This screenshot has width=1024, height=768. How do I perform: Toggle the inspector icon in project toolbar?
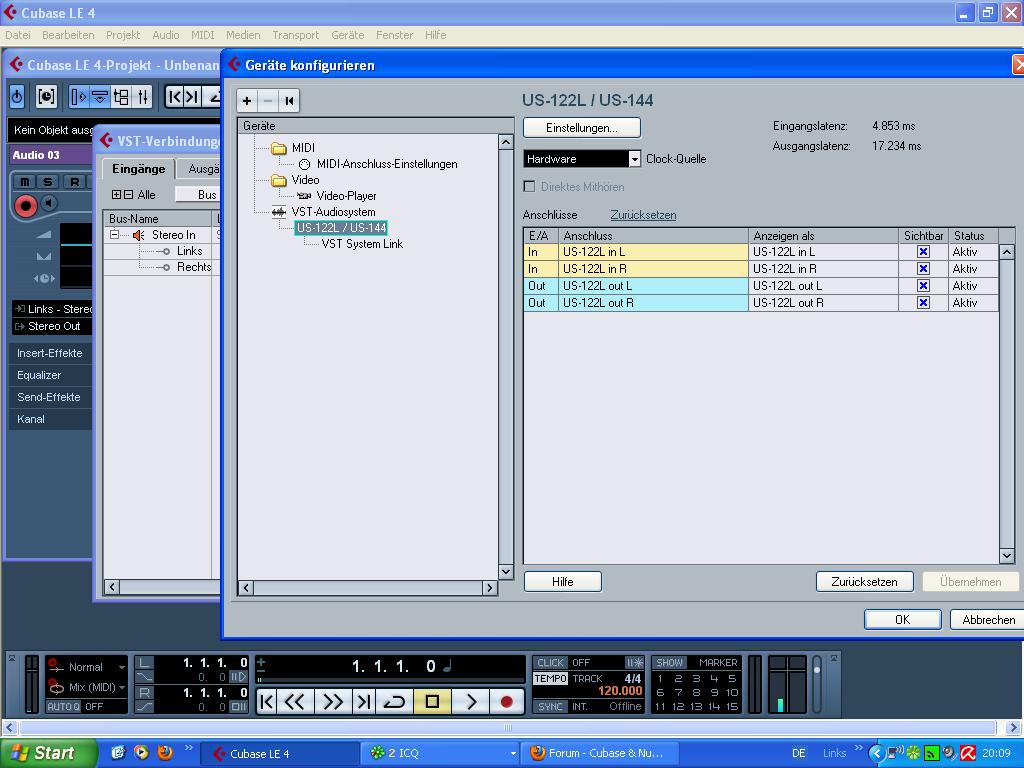pyautogui.click(x=78, y=97)
